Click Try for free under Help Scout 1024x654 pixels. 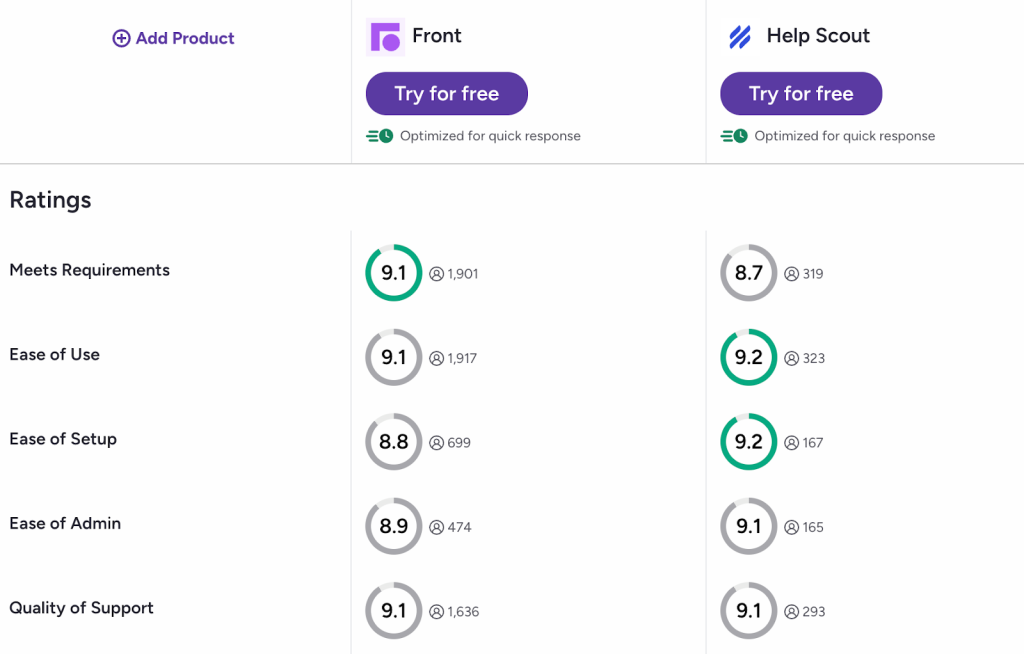pyautogui.click(x=800, y=93)
